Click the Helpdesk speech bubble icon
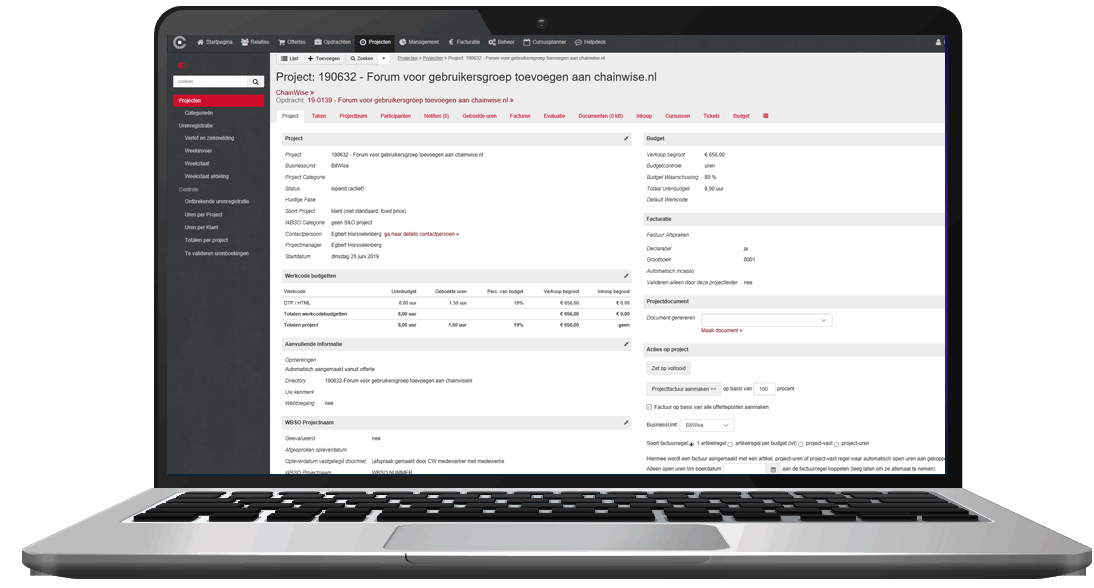 point(576,41)
